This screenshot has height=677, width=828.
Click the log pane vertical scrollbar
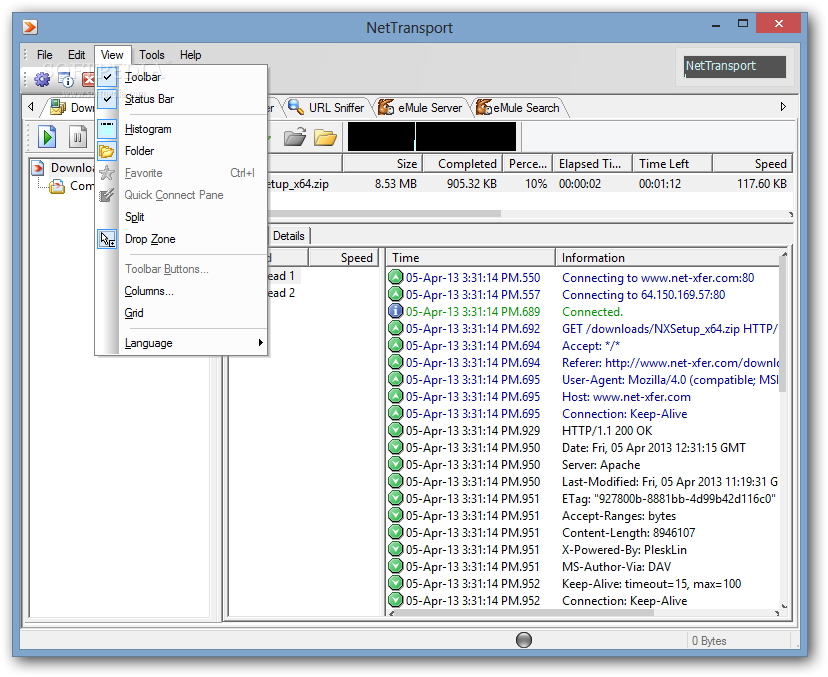click(784, 430)
